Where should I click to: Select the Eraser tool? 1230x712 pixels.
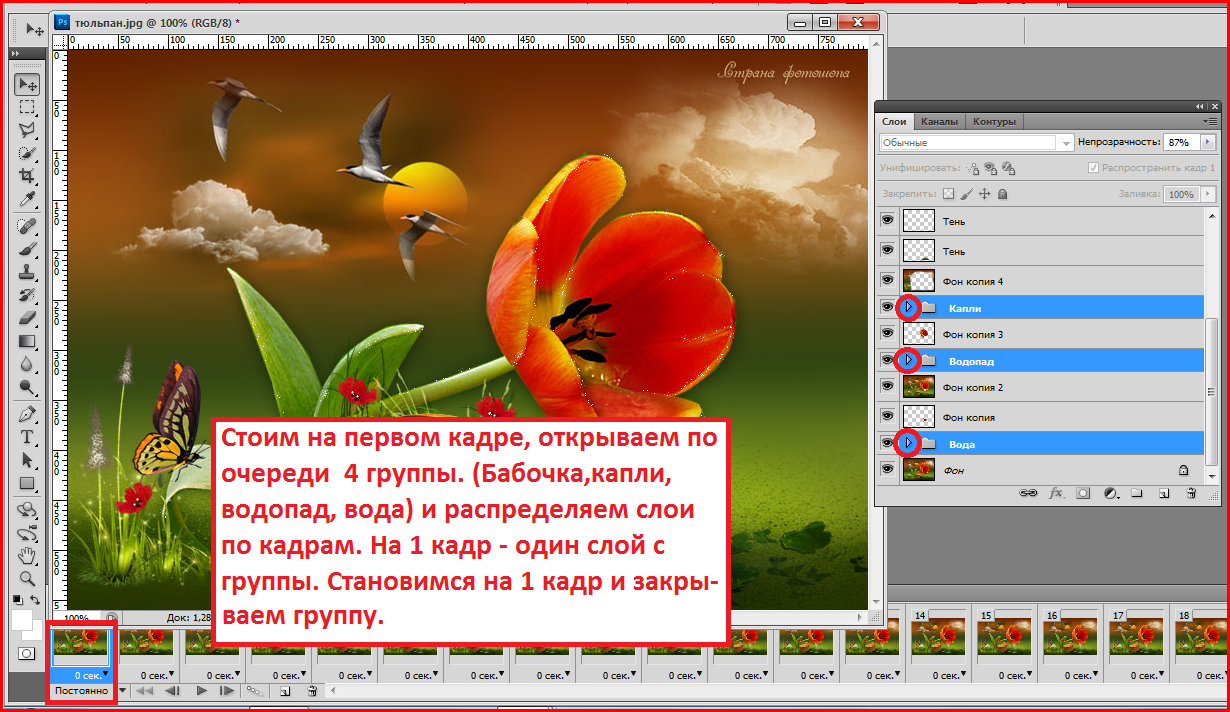point(27,318)
